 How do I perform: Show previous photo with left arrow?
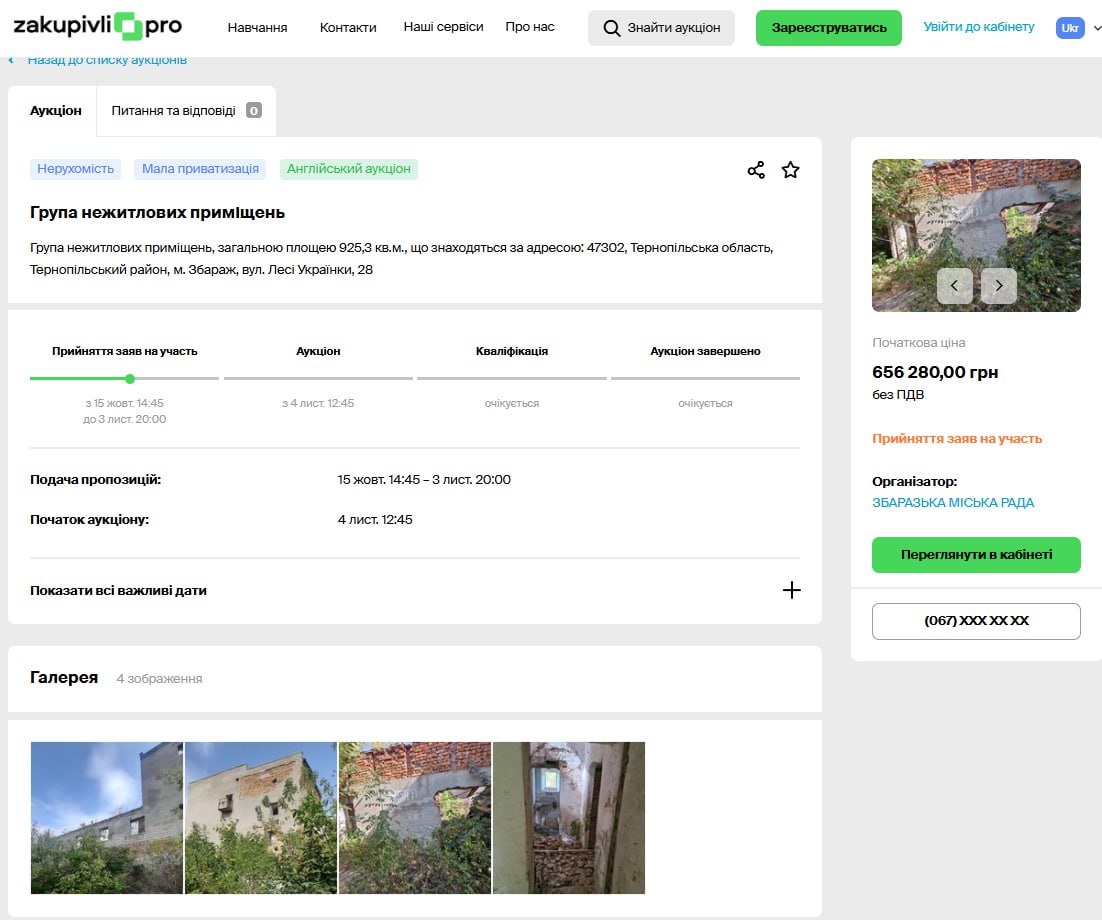(x=954, y=286)
